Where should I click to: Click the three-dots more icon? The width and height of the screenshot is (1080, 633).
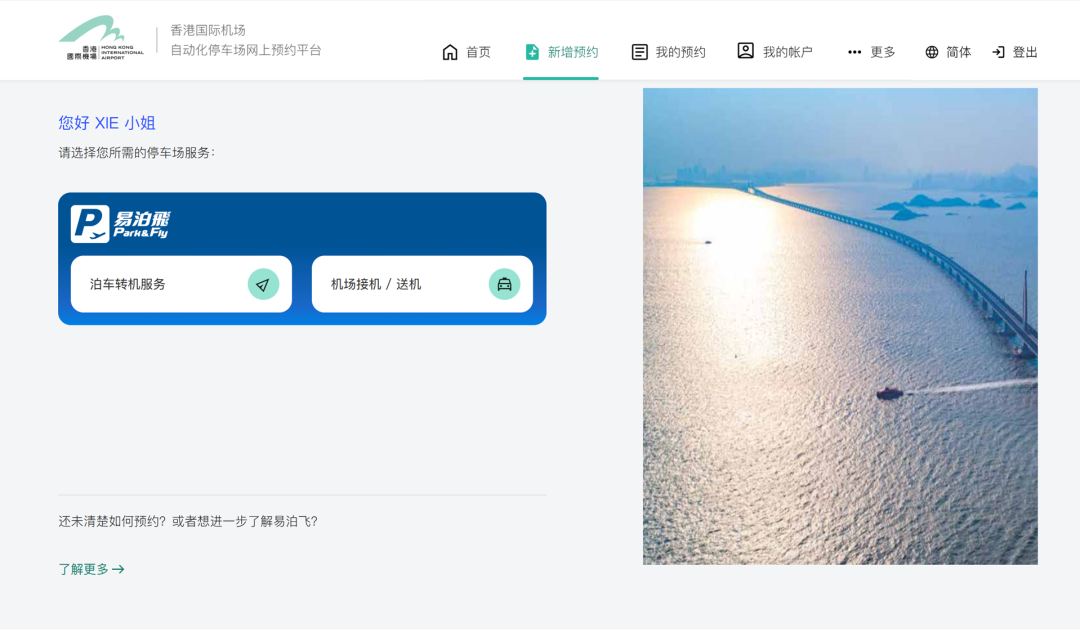[x=854, y=52]
